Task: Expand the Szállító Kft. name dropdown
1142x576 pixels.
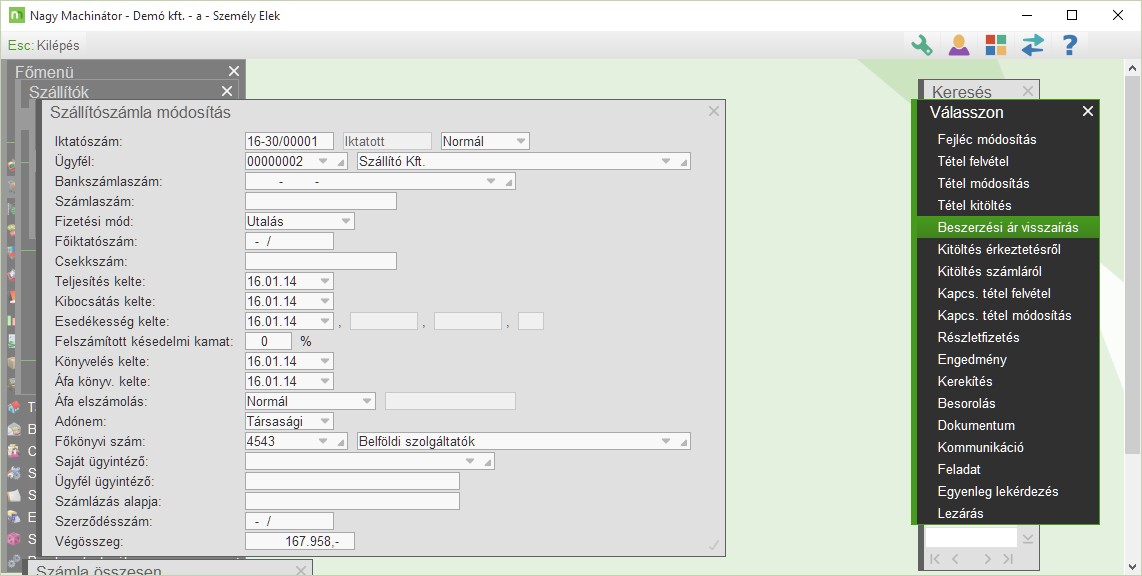Action: click(x=666, y=161)
